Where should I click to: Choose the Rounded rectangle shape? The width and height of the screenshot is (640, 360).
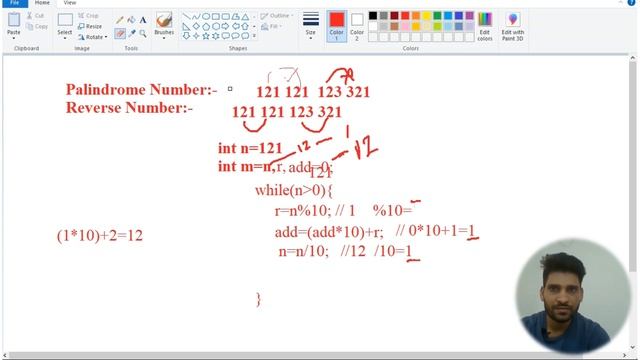225,16
